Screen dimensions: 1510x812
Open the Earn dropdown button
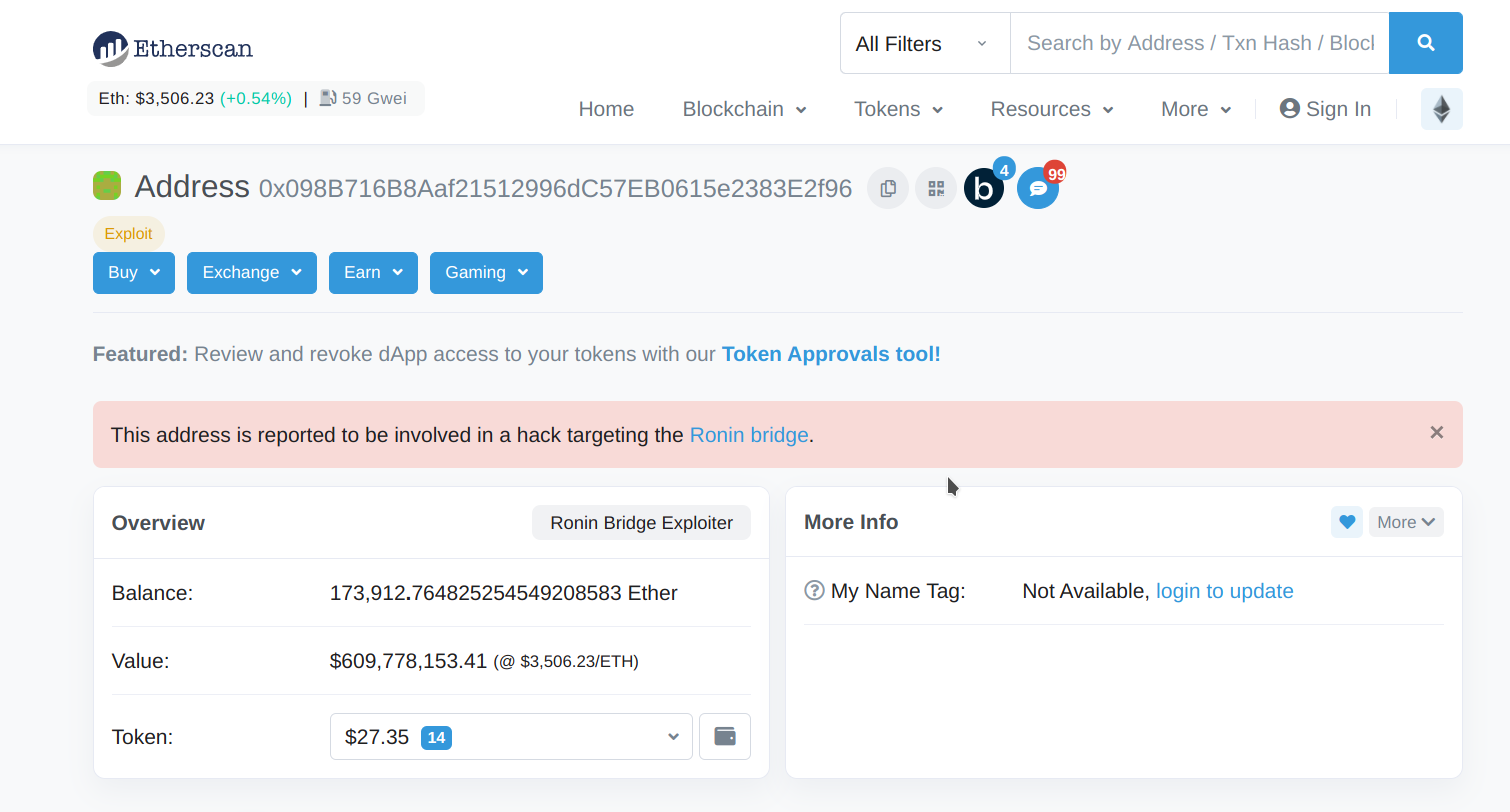click(373, 273)
